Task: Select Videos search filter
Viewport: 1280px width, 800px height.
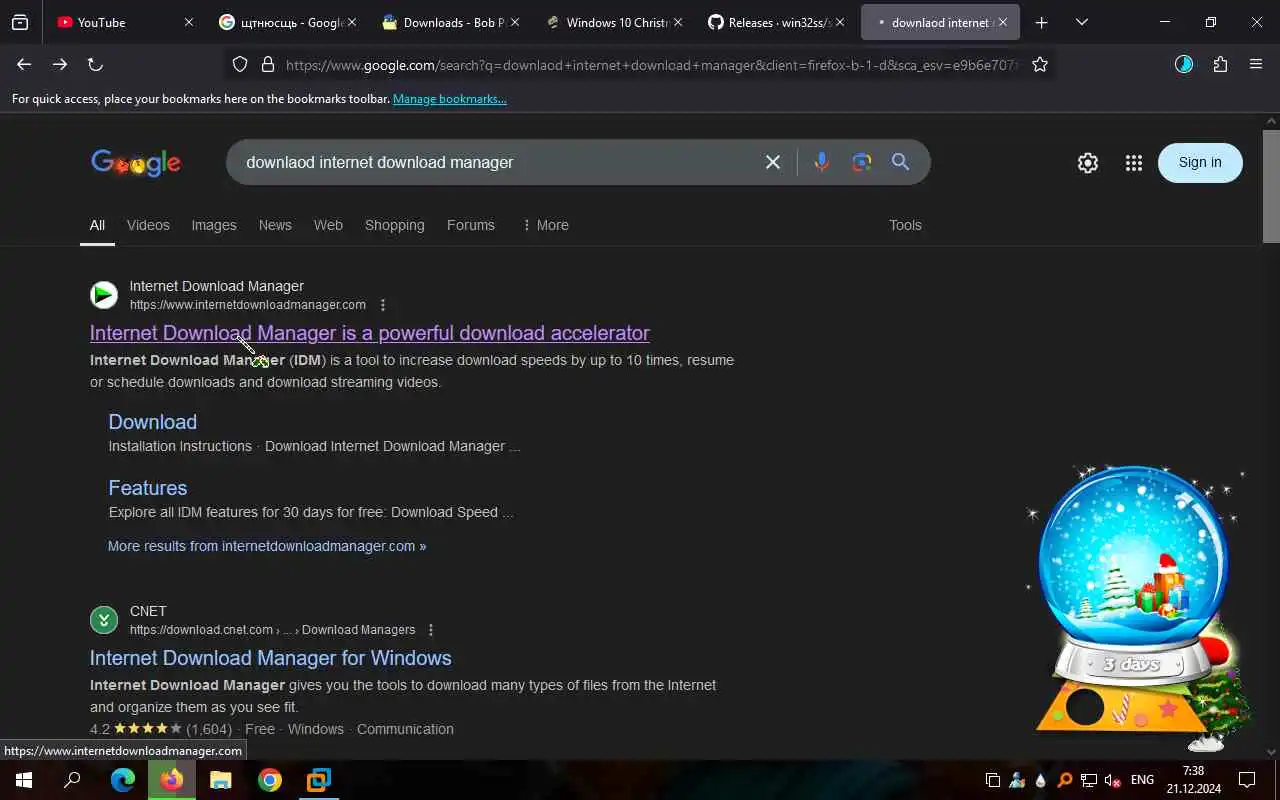Action: pyautogui.click(x=148, y=225)
